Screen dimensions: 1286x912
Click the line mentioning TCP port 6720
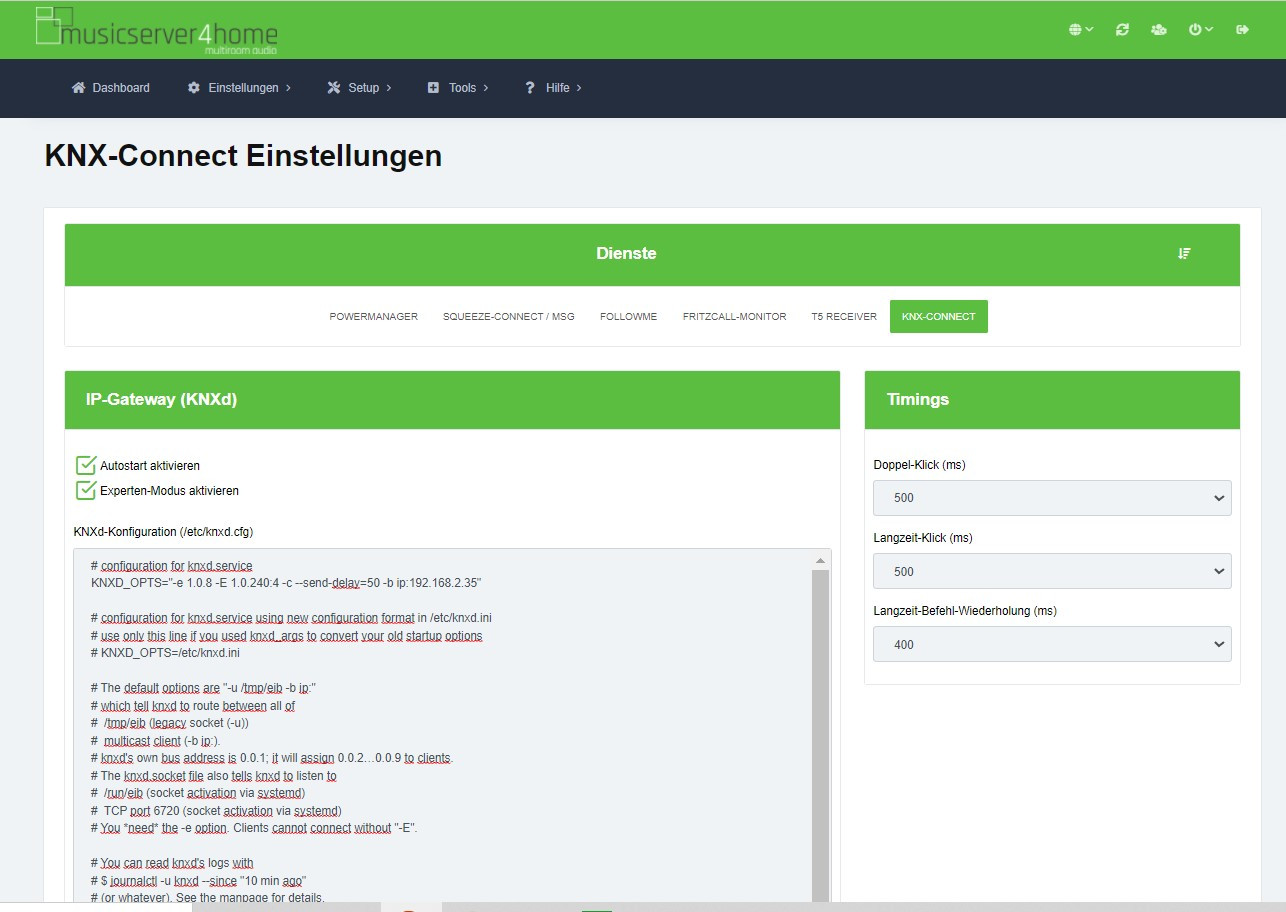(x=216, y=810)
